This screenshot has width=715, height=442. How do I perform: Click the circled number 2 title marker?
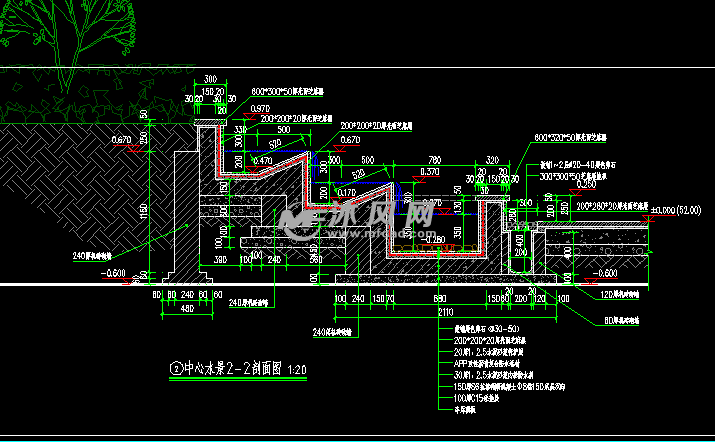[176, 368]
